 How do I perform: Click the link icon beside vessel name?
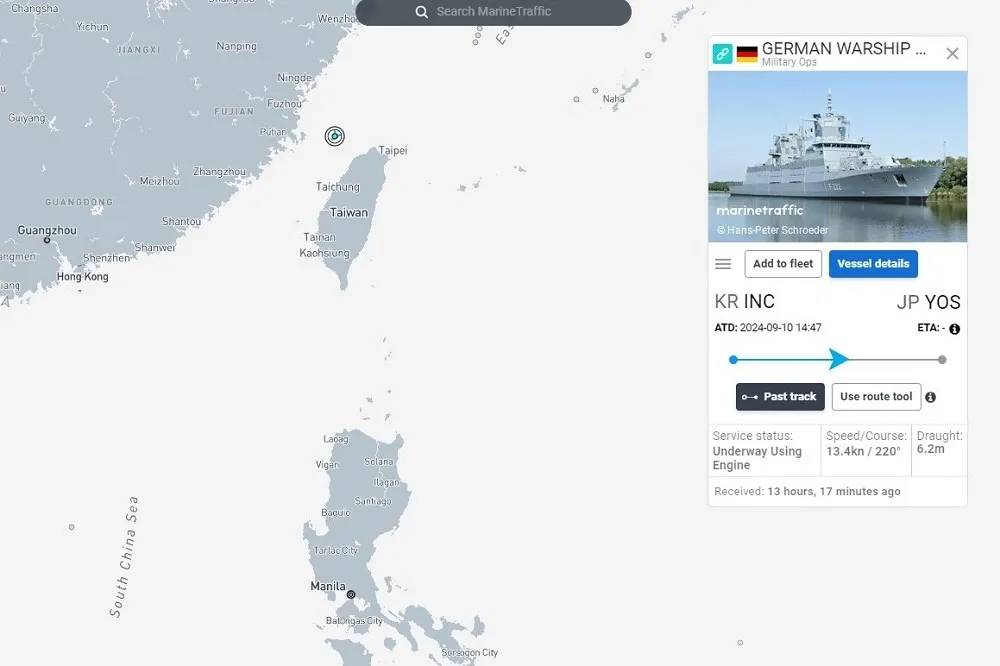722,53
